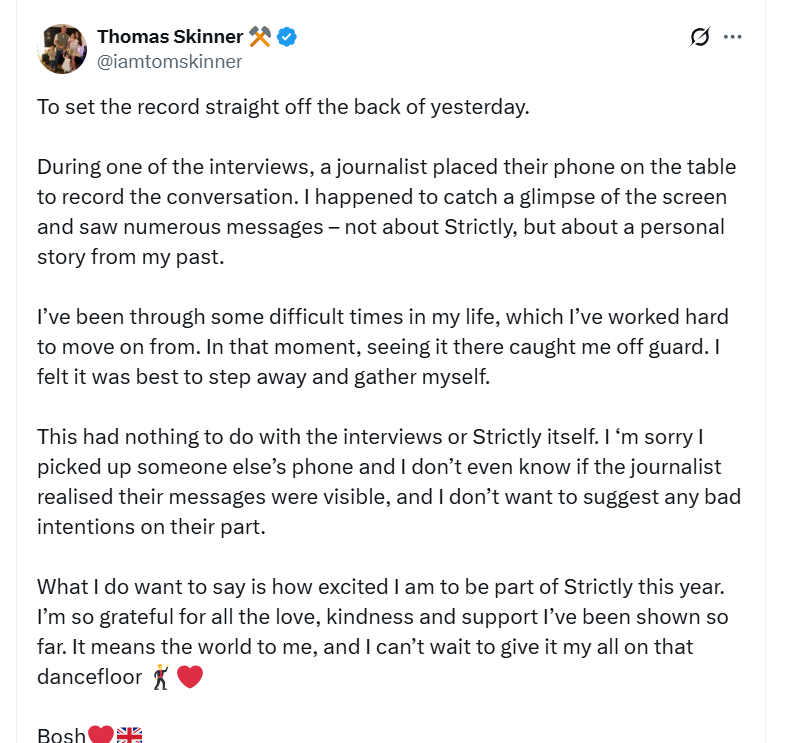Image resolution: width=790 pixels, height=743 pixels.
Task: Expand the three-dot More options menu
Action: click(733, 38)
